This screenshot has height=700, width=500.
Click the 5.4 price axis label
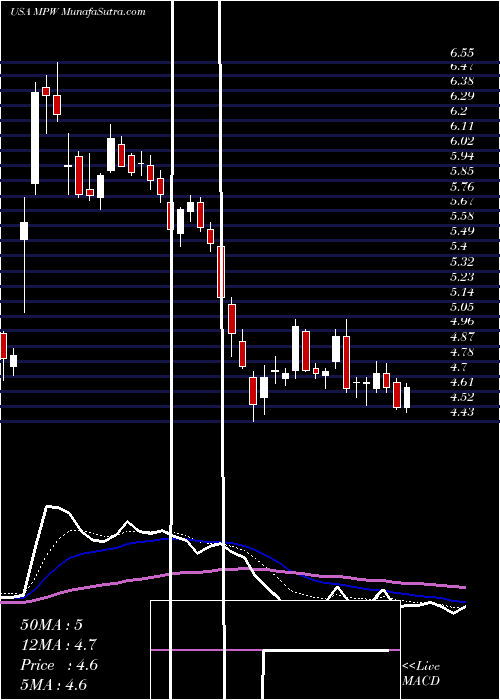458,246
